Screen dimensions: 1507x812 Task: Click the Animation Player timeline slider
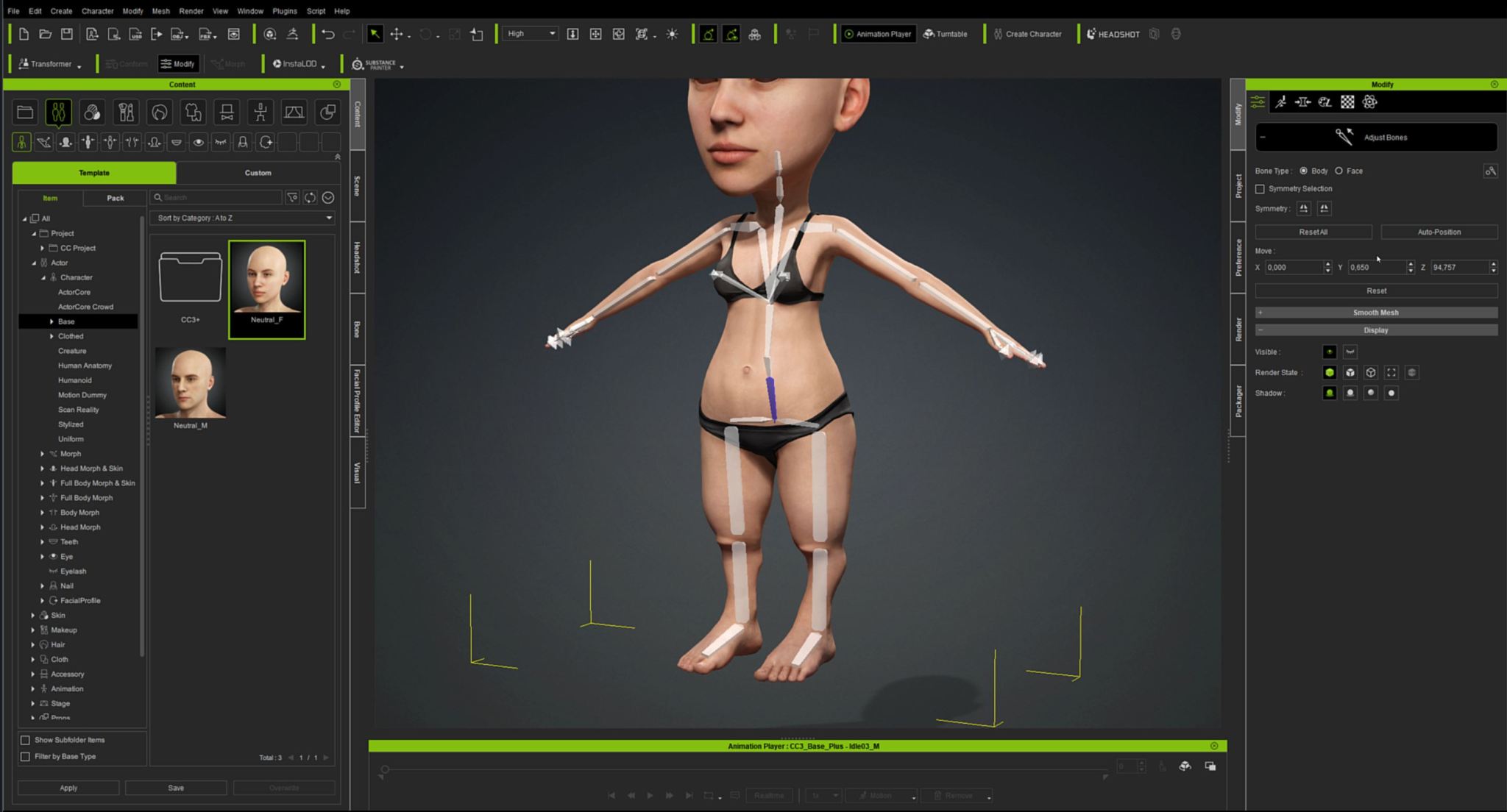(x=743, y=770)
